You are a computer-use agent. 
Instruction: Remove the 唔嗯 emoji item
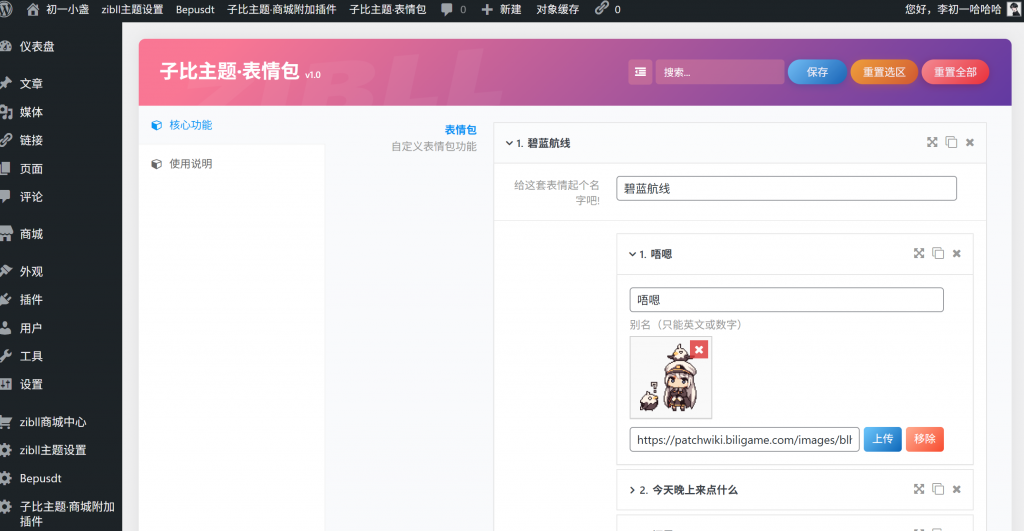click(x=956, y=254)
